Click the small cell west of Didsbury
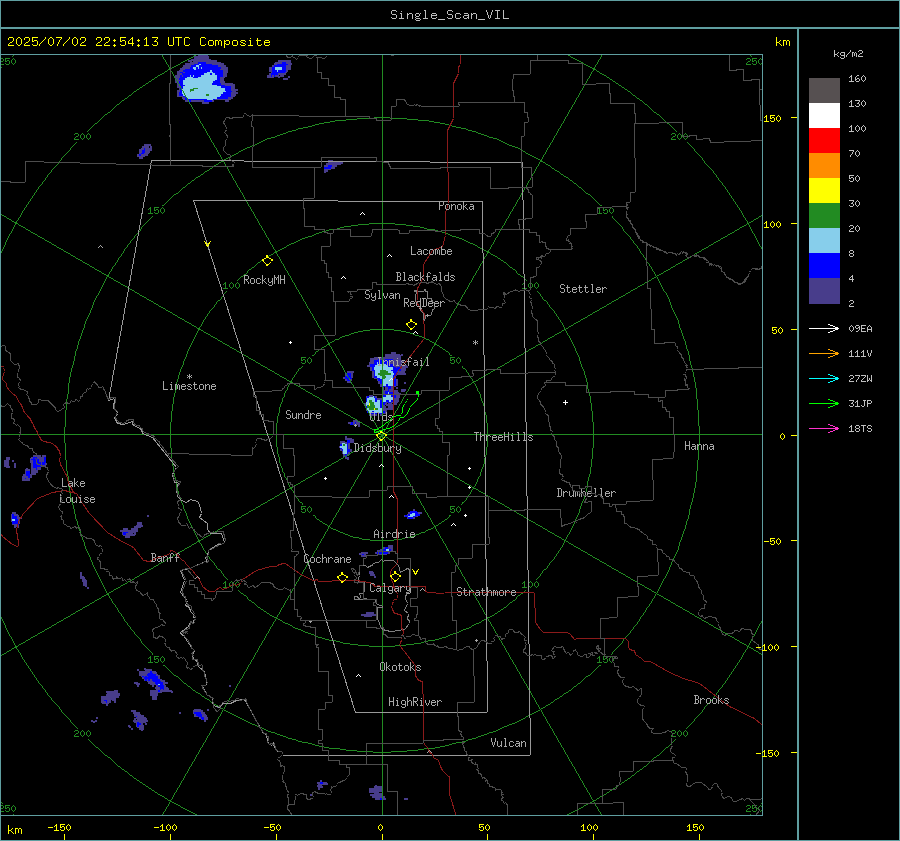900x841 pixels. coord(345,447)
